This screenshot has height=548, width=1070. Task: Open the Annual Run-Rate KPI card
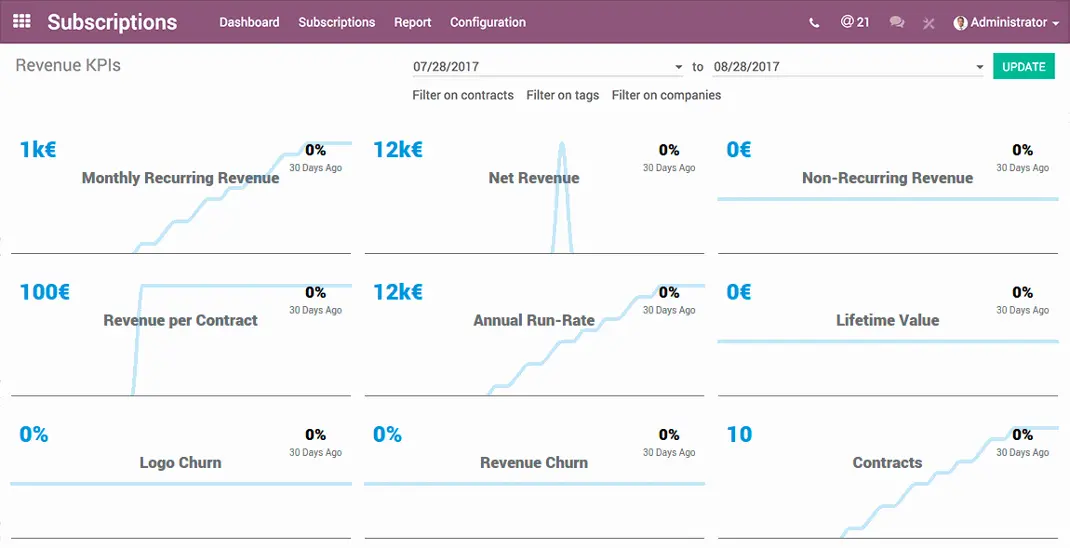534,338
